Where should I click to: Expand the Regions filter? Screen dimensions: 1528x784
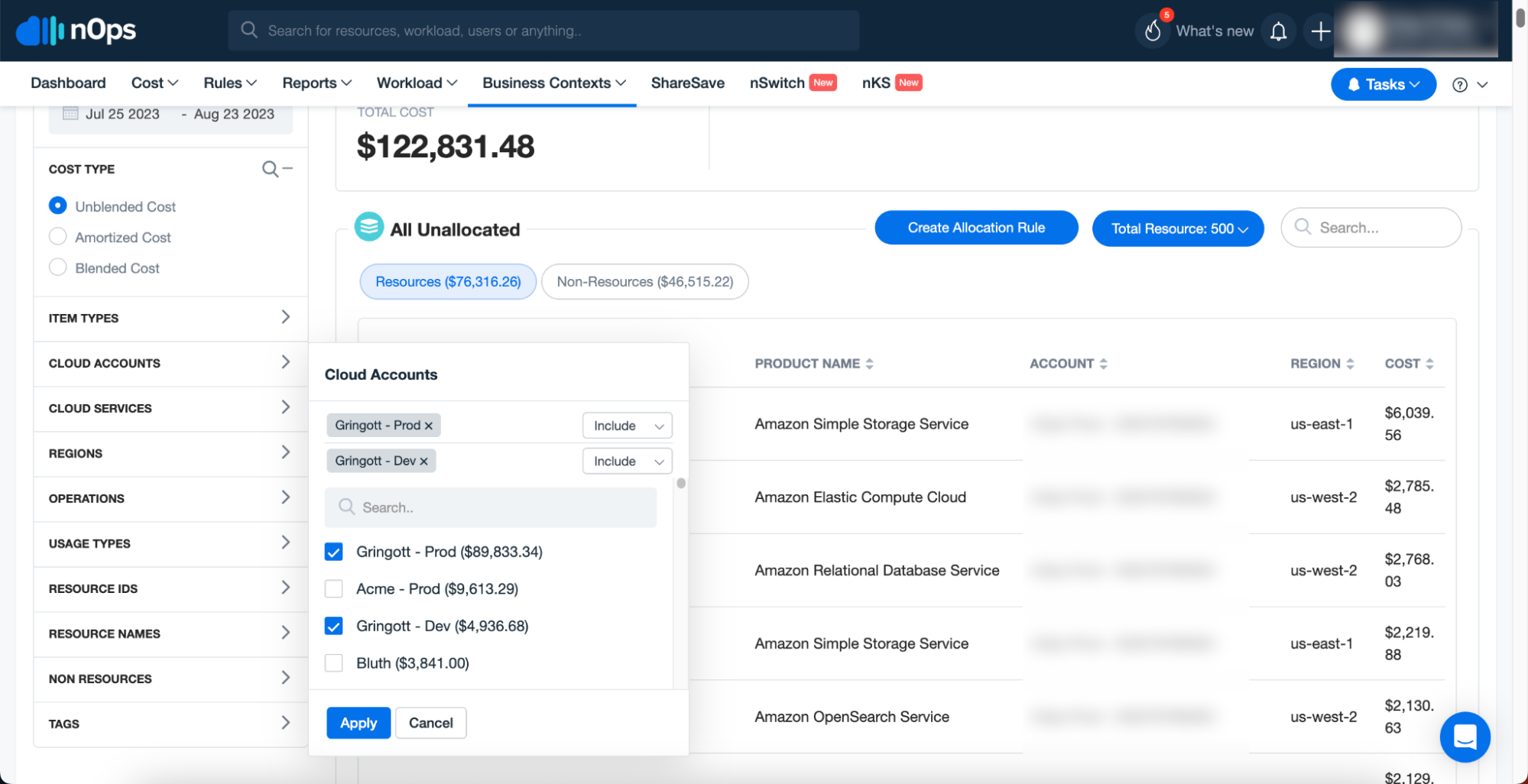[170, 453]
